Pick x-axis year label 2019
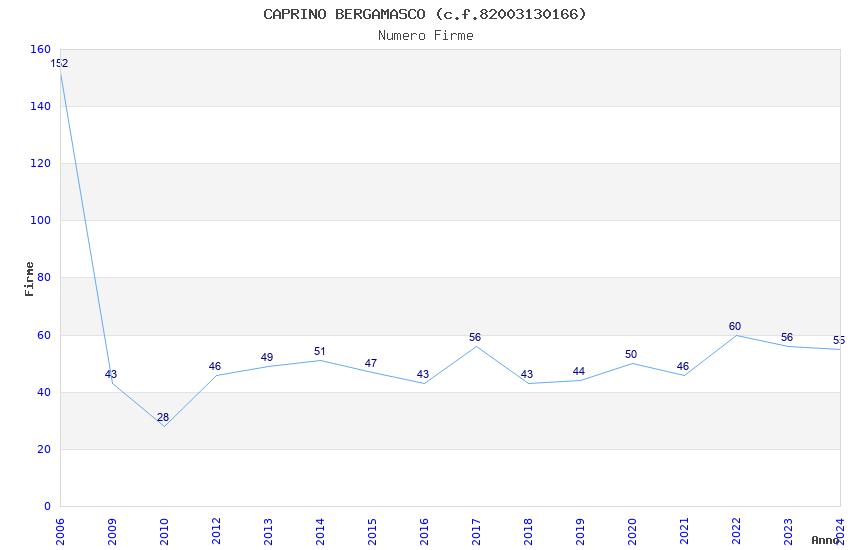Screen dimensions: 850x550 pyautogui.click(x=581, y=532)
